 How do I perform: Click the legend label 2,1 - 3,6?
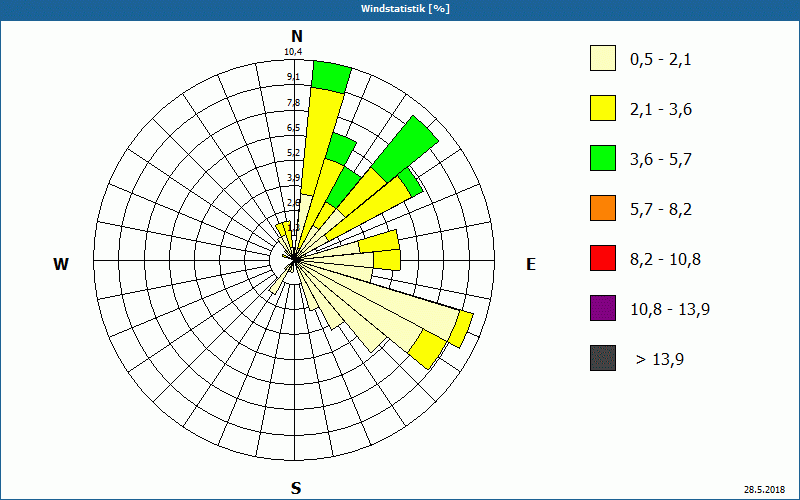point(661,110)
